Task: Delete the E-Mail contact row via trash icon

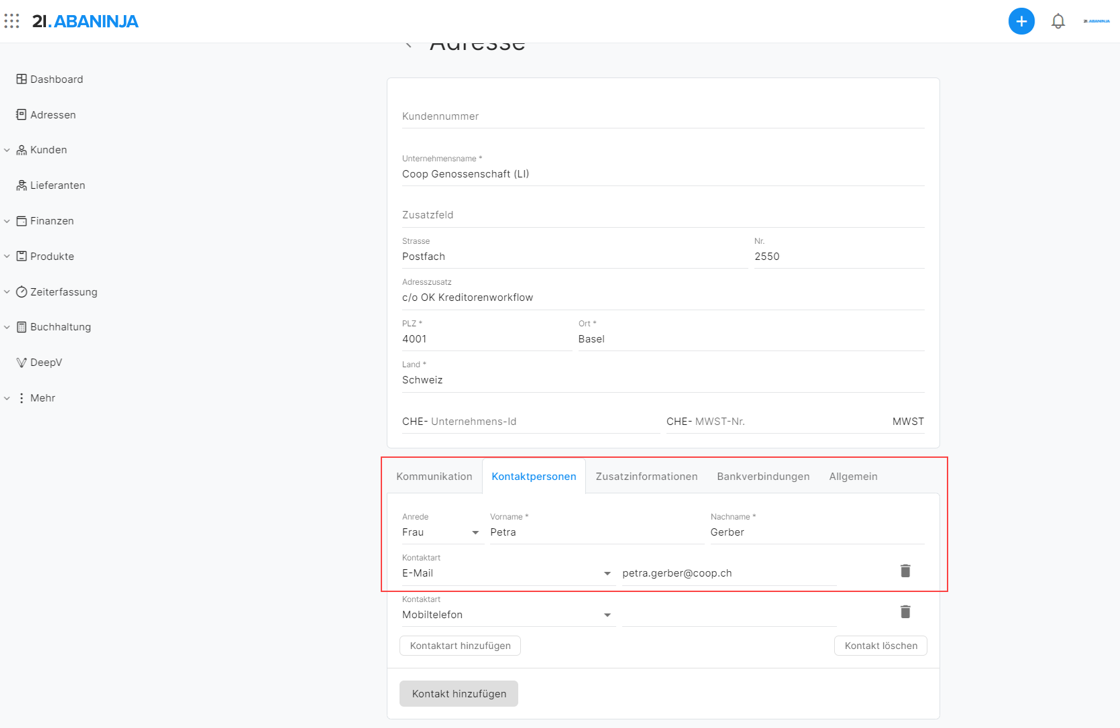Action: pyautogui.click(x=905, y=571)
